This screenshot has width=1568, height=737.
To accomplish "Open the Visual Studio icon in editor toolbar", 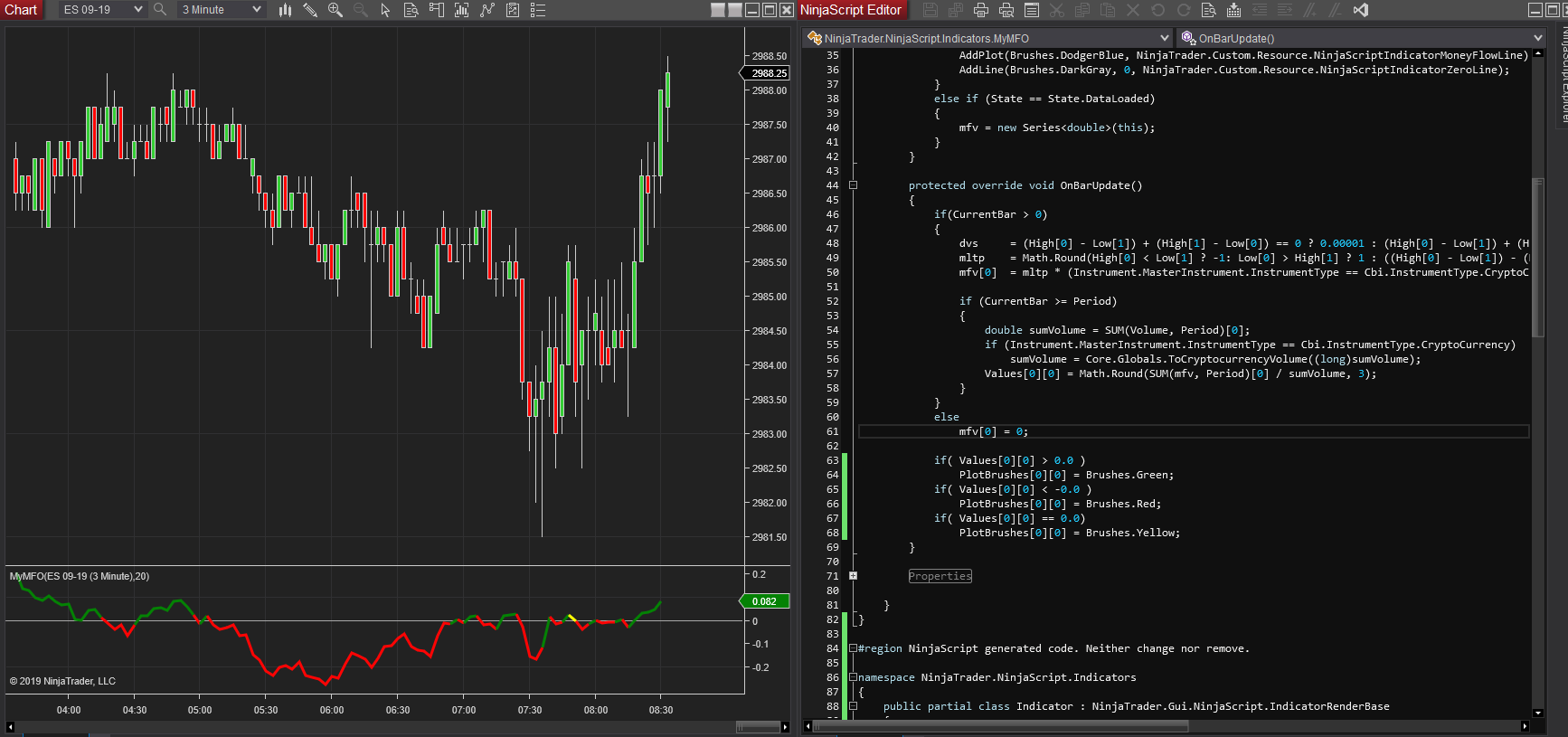I will (x=1361, y=10).
